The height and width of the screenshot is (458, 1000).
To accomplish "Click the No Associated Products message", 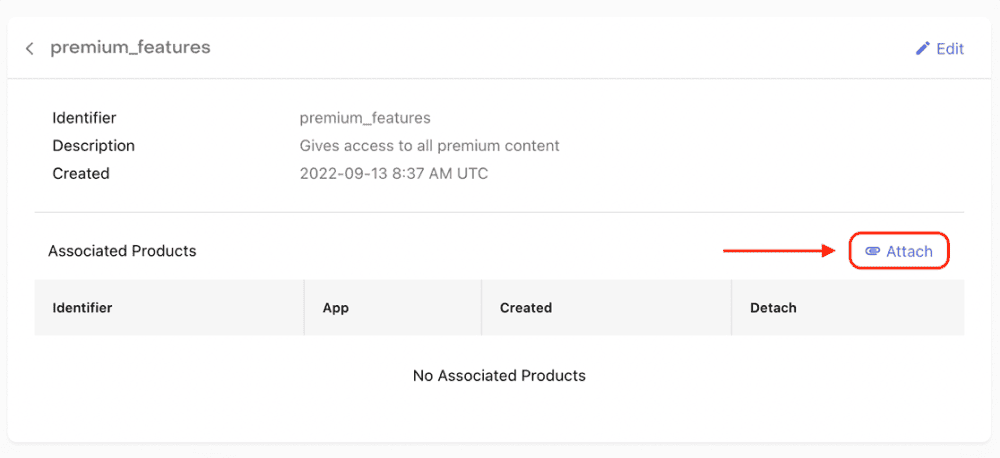I will pyautogui.click(x=499, y=376).
